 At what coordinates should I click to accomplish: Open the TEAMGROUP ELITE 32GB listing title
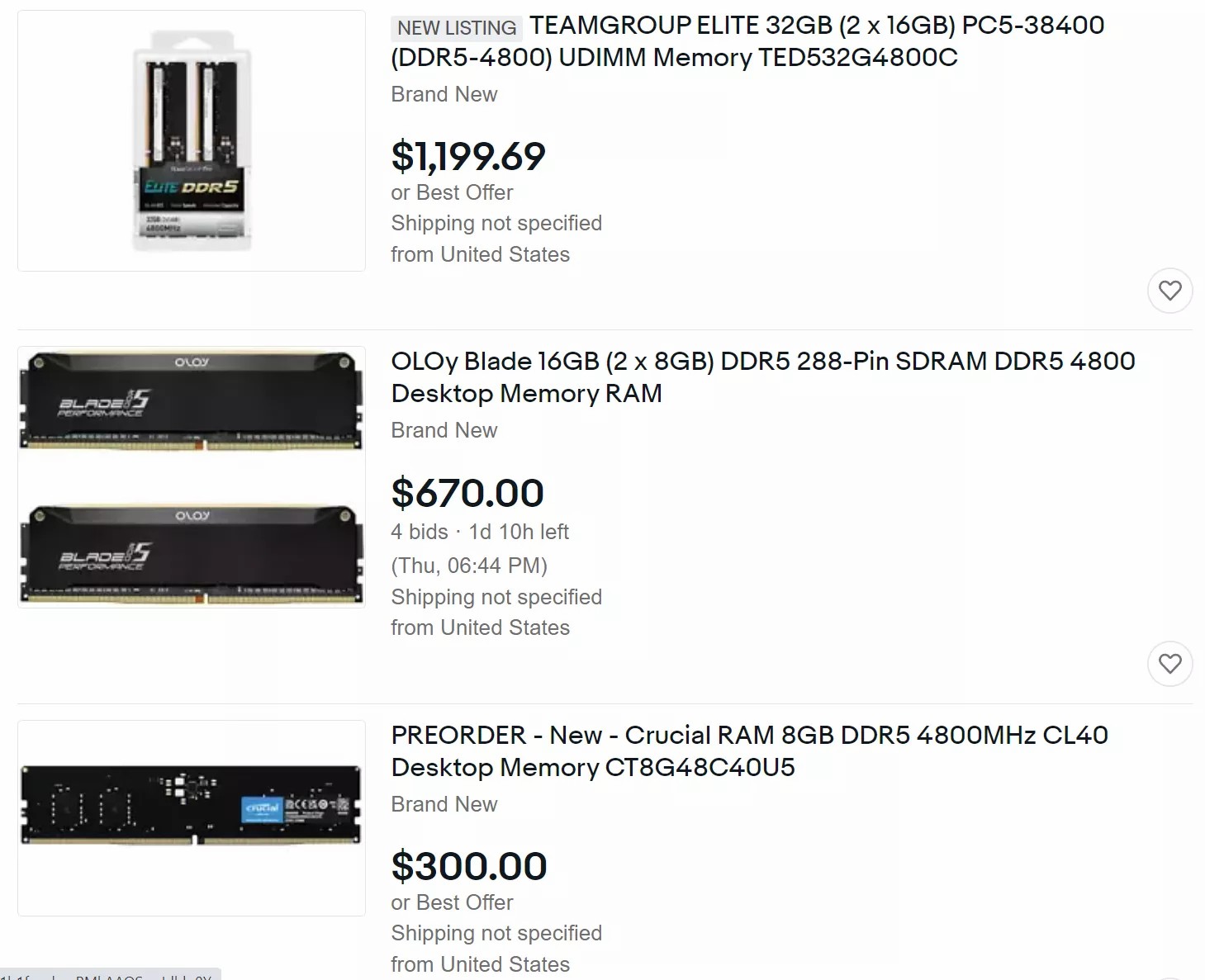(x=747, y=41)
